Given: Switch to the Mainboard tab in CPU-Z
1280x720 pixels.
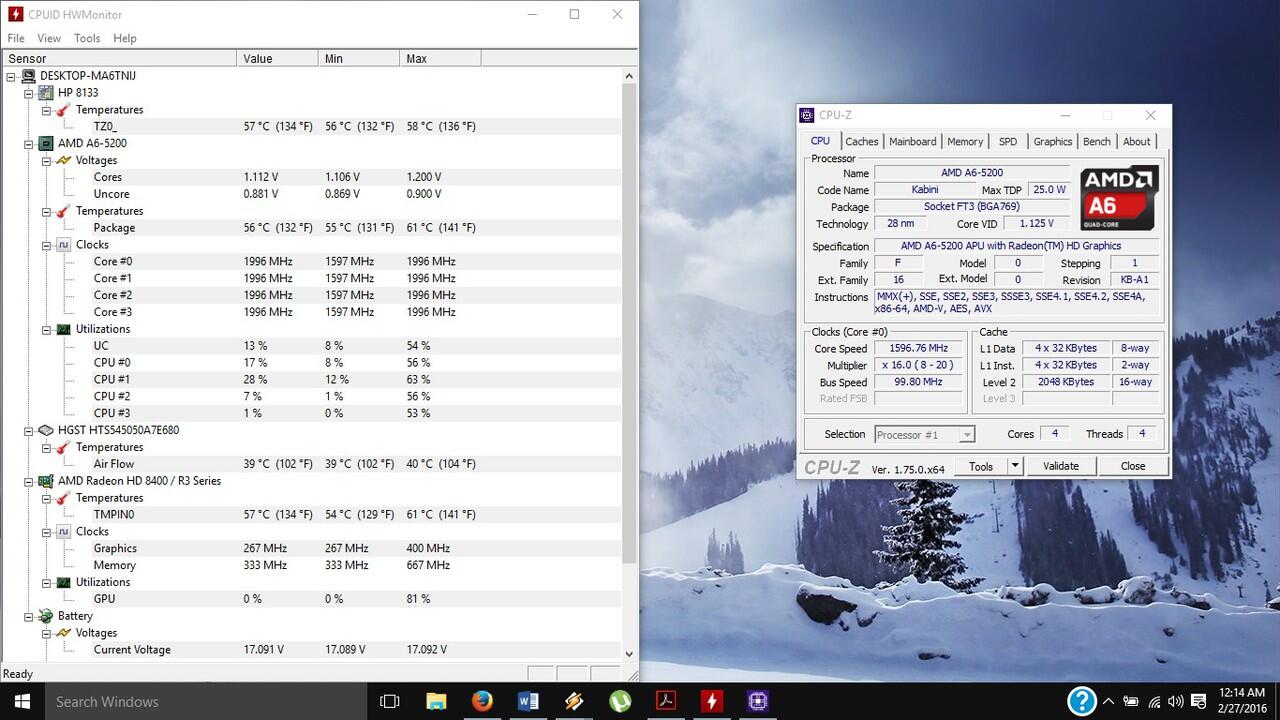Looking at the screenshot, I should [x=913, y=142].
